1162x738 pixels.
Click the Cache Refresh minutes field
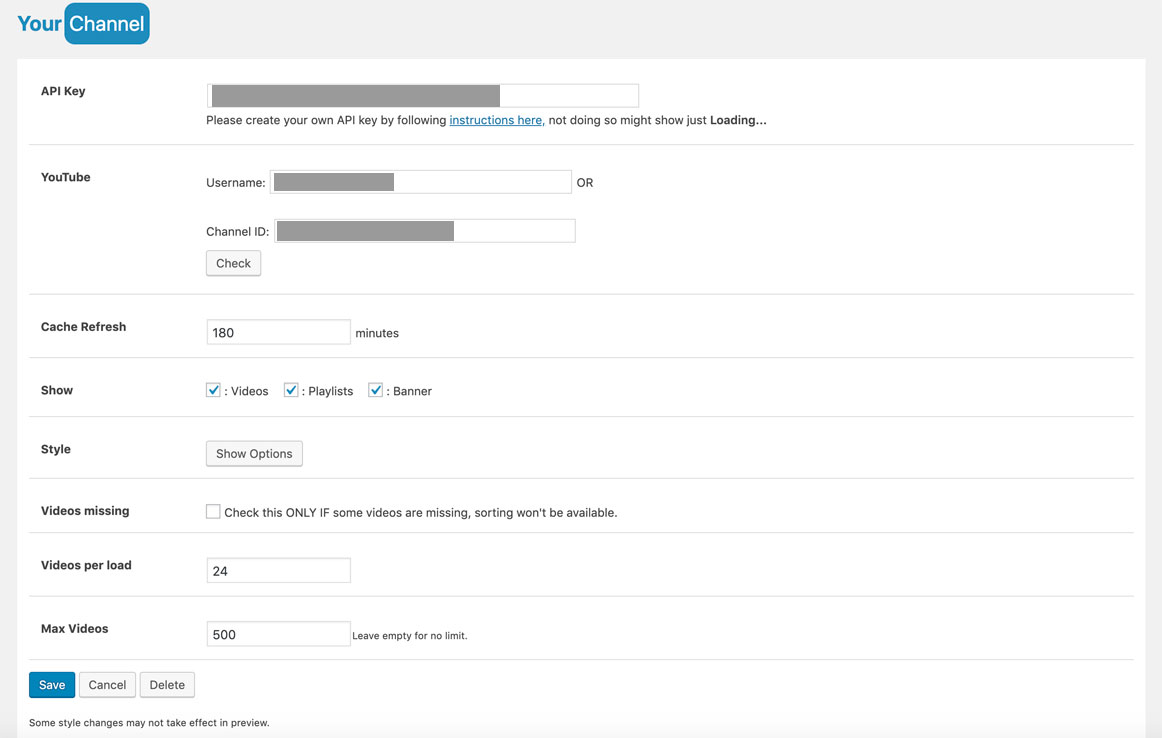pyautogui.click(x=278, y=331)
